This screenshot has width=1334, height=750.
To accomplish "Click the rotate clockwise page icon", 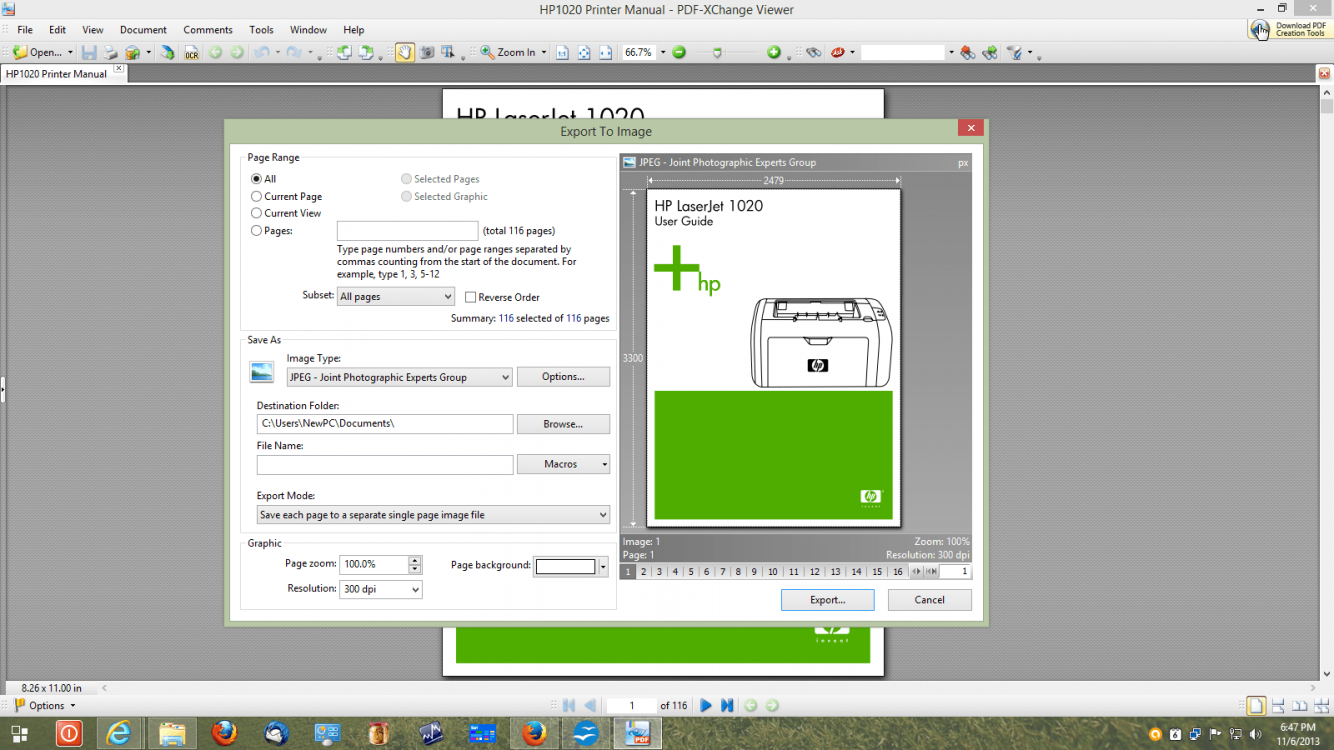I will [366, 52].
